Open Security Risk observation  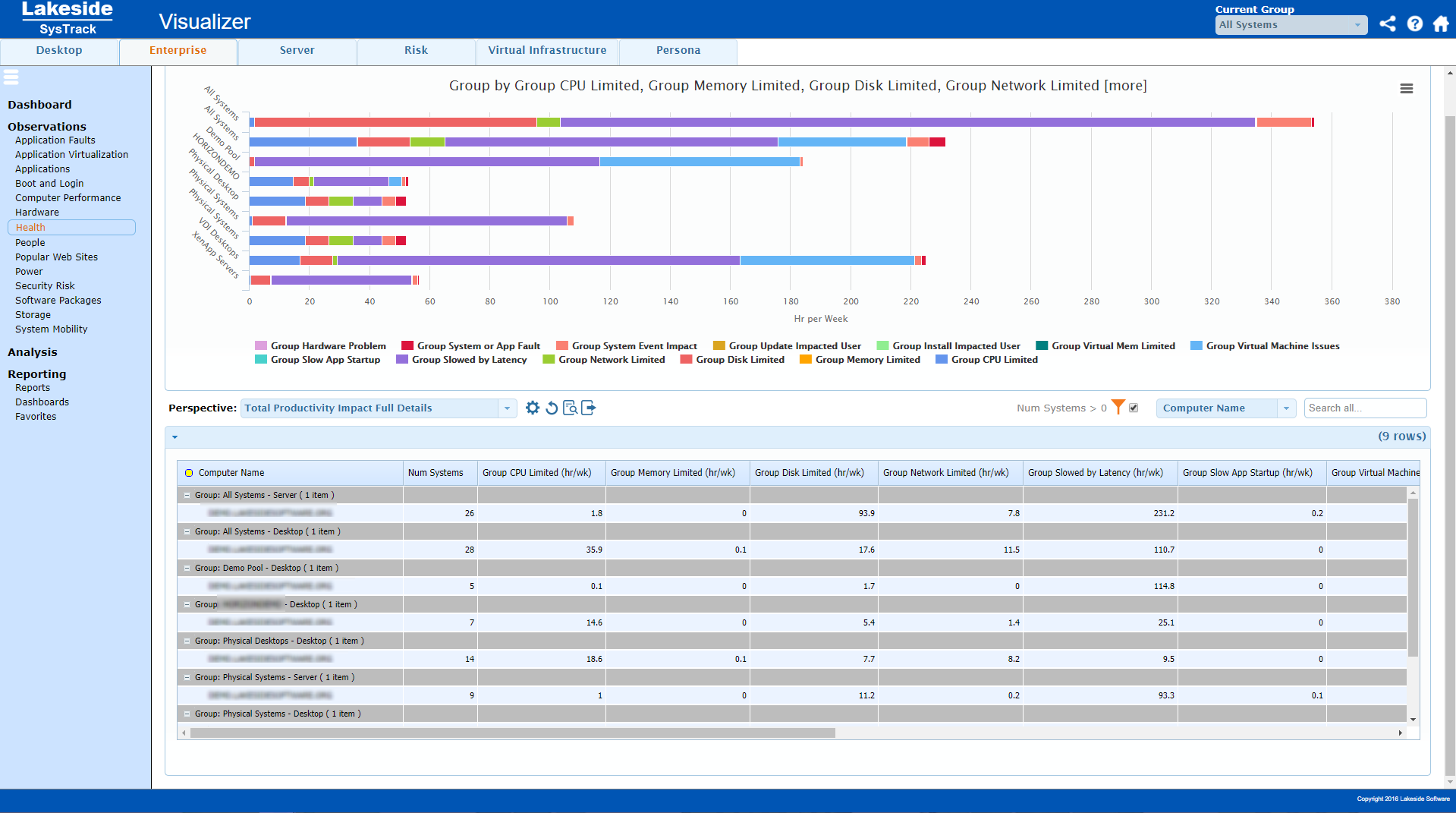click(x=45, y=286)
